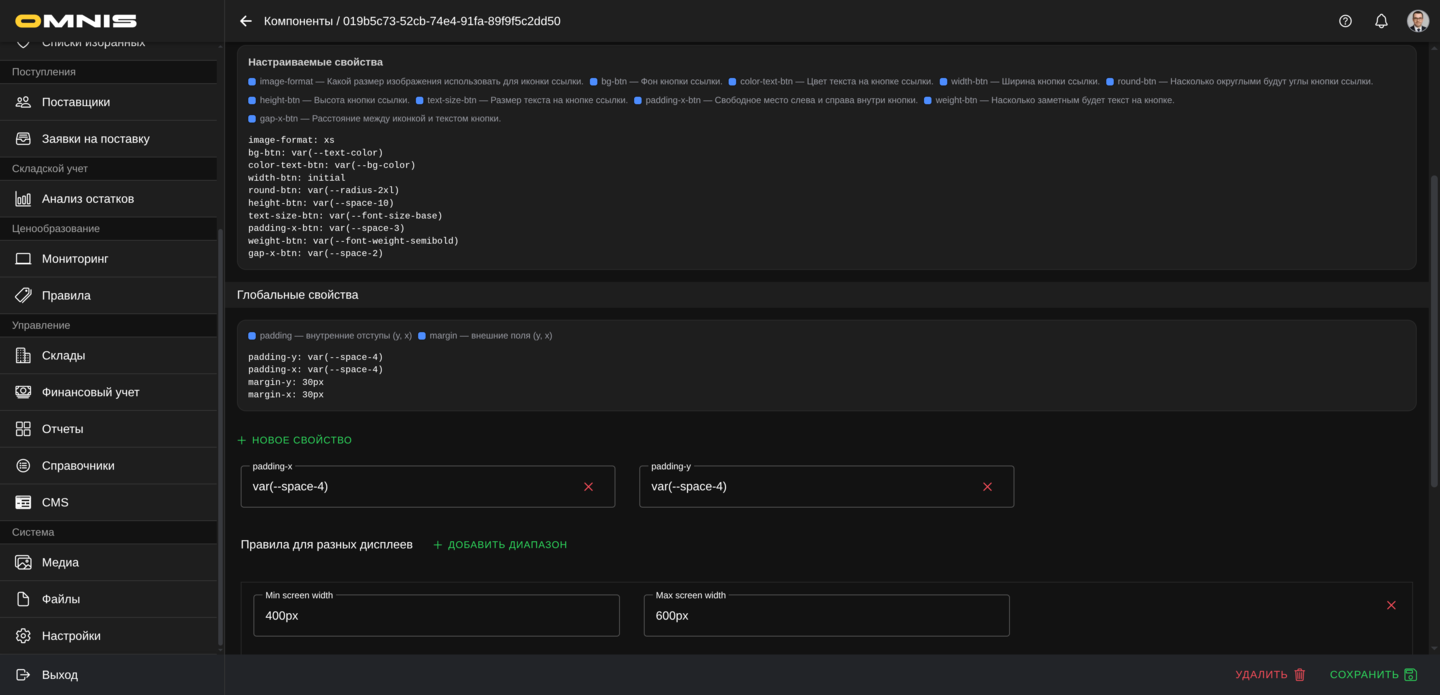Open the notifications bell
This screenshot has height=695, width=1440.
point(1381,21)
